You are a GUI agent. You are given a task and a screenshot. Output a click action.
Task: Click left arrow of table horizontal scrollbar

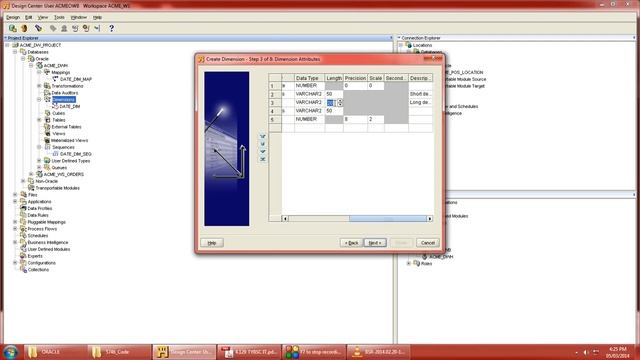285,219
